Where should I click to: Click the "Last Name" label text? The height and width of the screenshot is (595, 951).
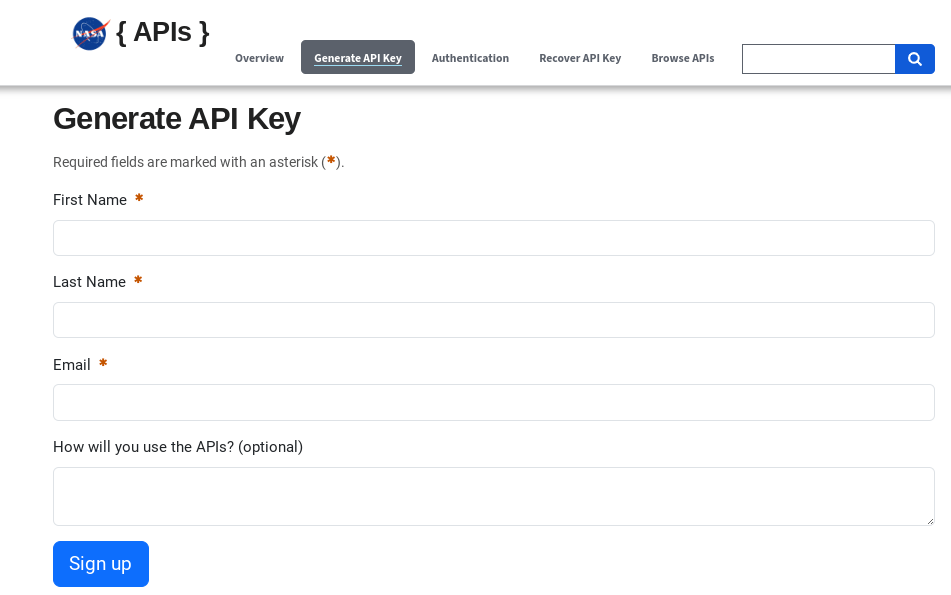point(89,282)
